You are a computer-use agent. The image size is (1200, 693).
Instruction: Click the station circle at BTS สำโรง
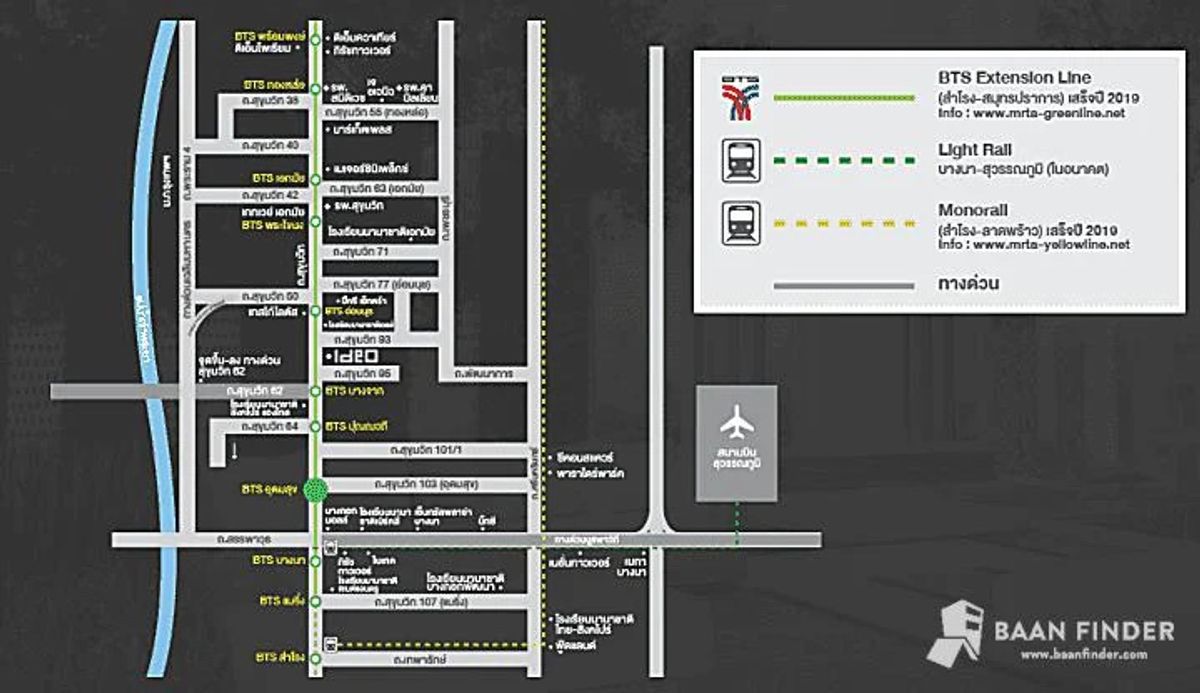316,658
